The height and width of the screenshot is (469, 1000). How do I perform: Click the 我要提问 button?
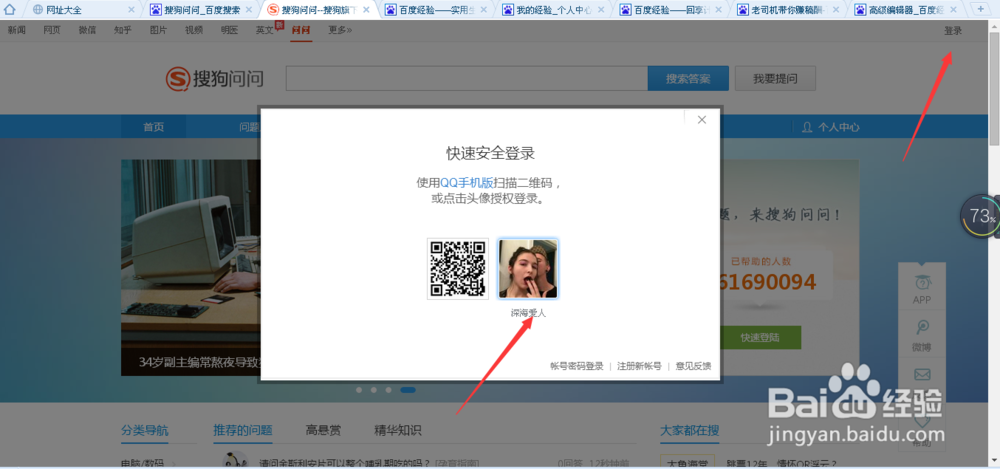[775, 78]
